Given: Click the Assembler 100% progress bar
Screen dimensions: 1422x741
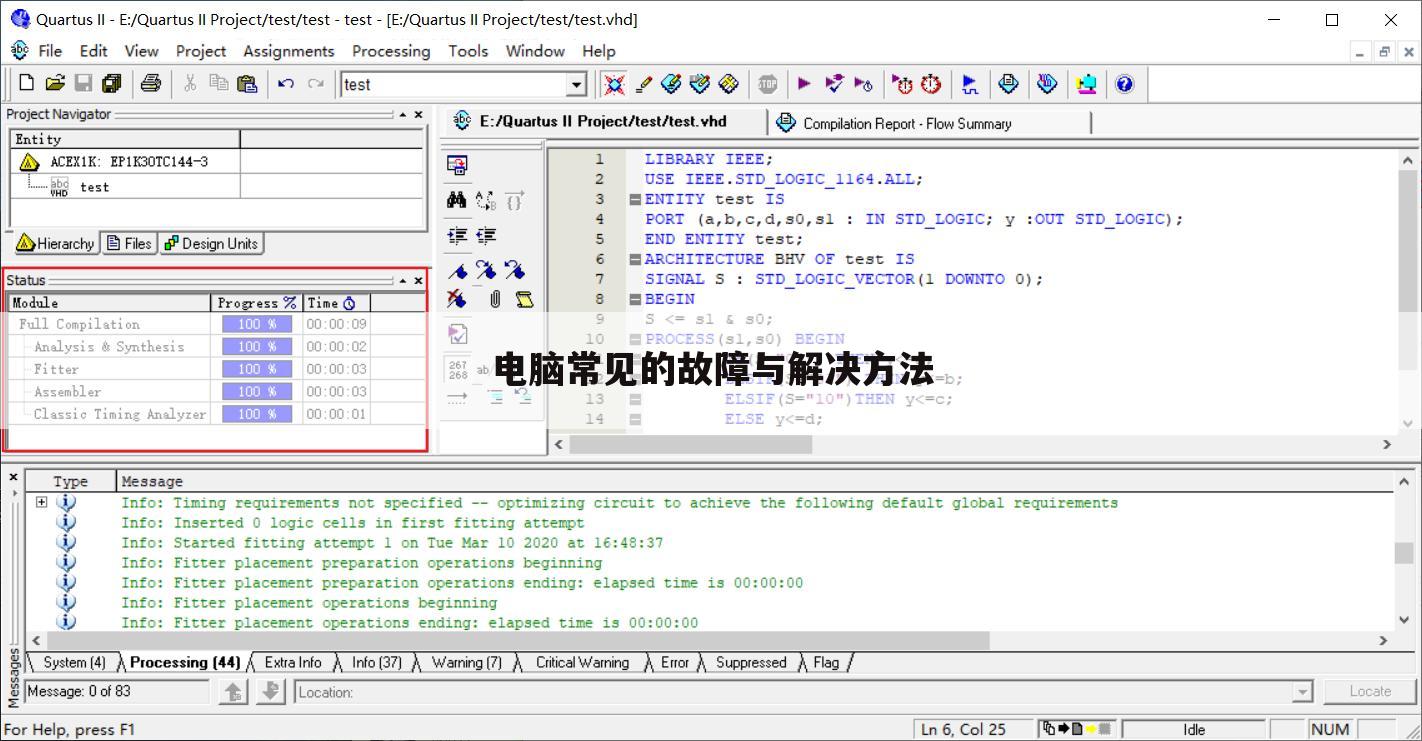Looking at the screenshot, I should pyautogui.click(x=257, y=392).
